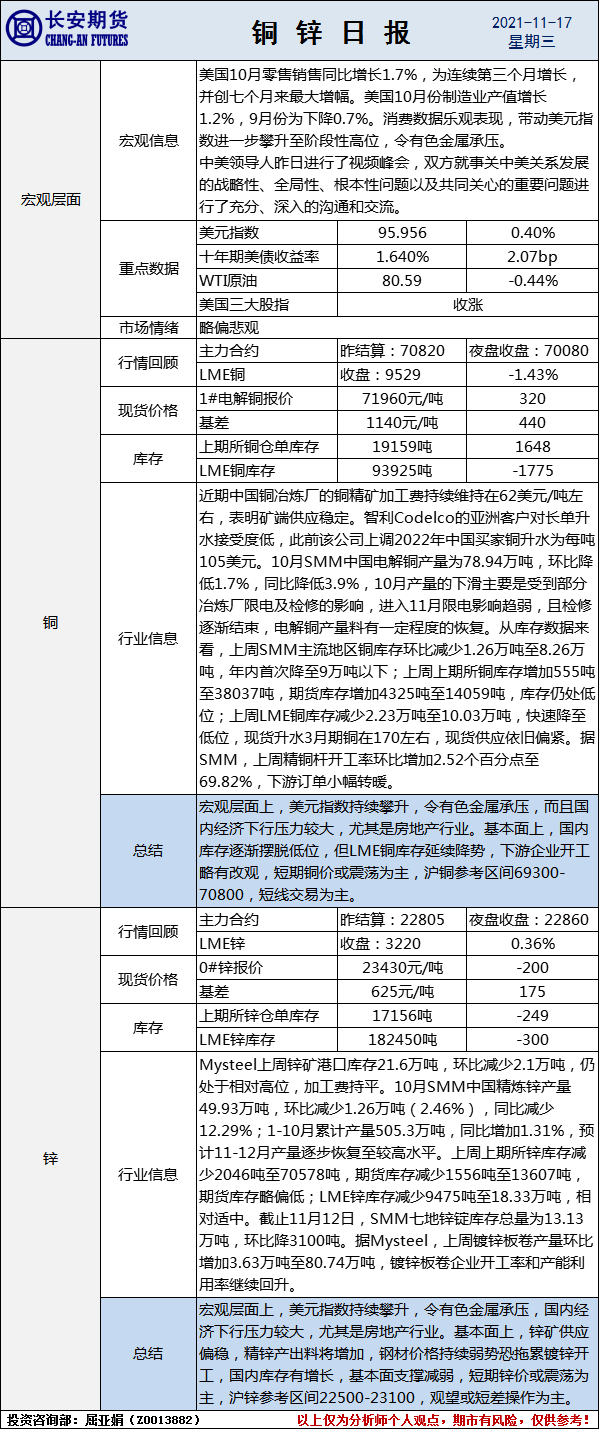
Task: Click the 美元指数 value 95.956 cell
Action: [x=402, y=232]
